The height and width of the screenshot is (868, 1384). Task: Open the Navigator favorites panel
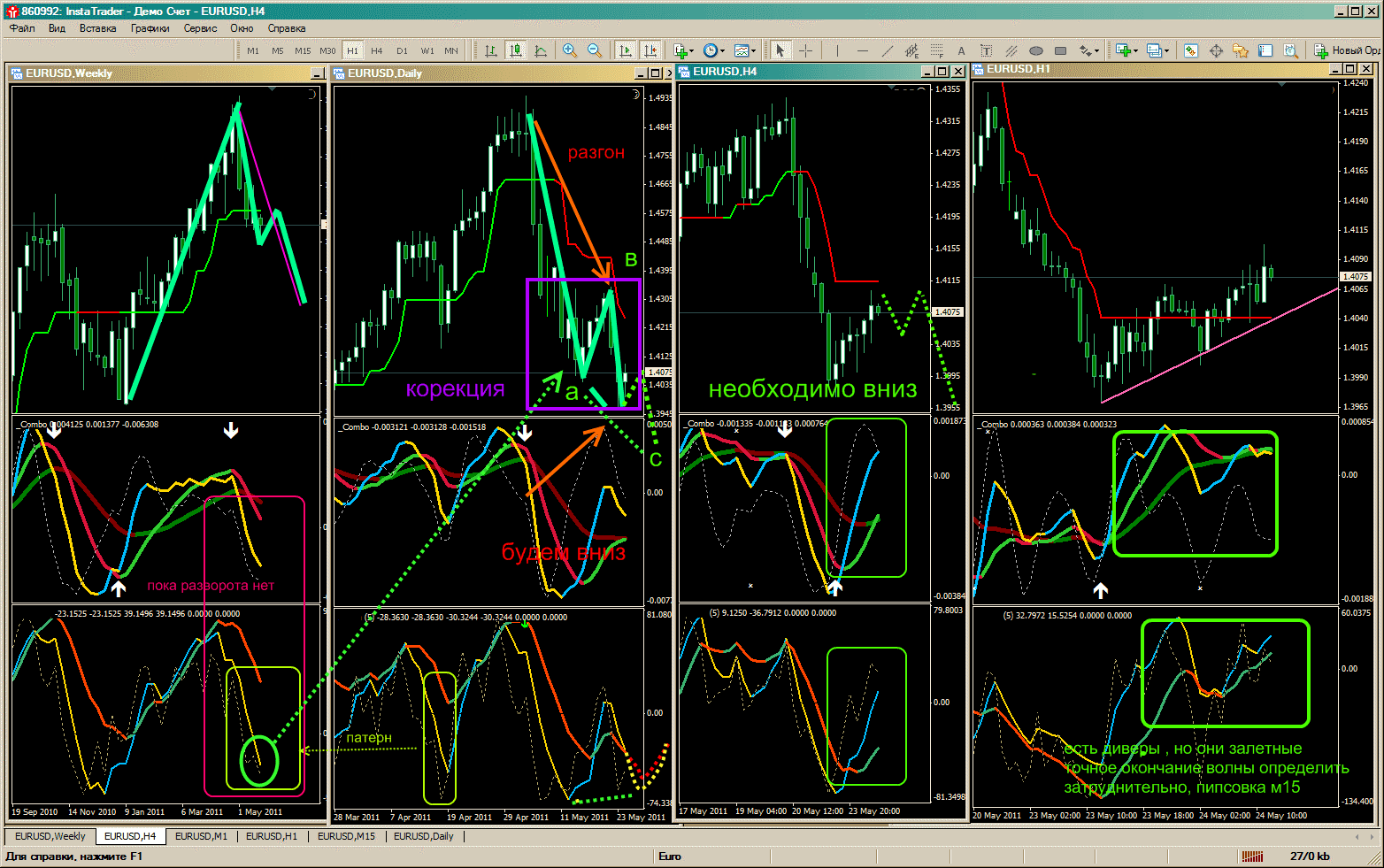pyautogui.click(x=1241, y=50)
